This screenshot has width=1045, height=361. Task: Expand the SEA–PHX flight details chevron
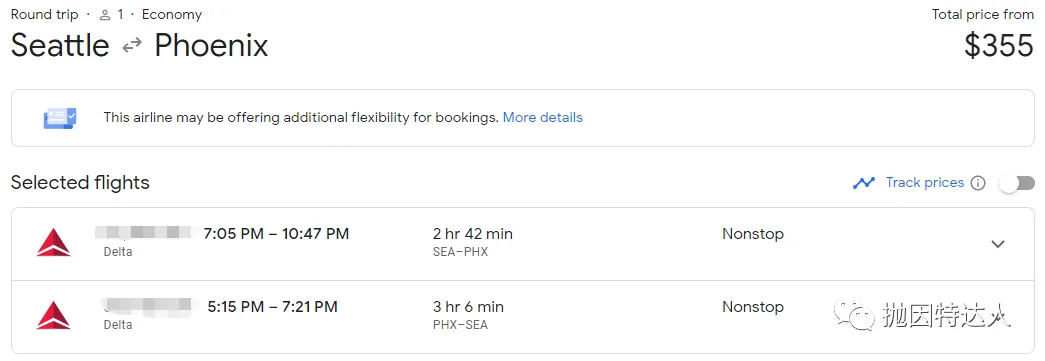(998, 244)
